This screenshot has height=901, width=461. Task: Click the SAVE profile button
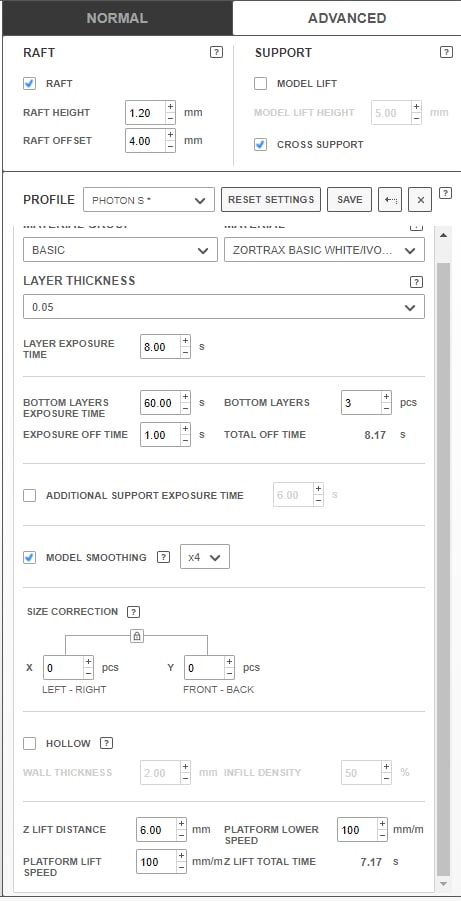349,200
